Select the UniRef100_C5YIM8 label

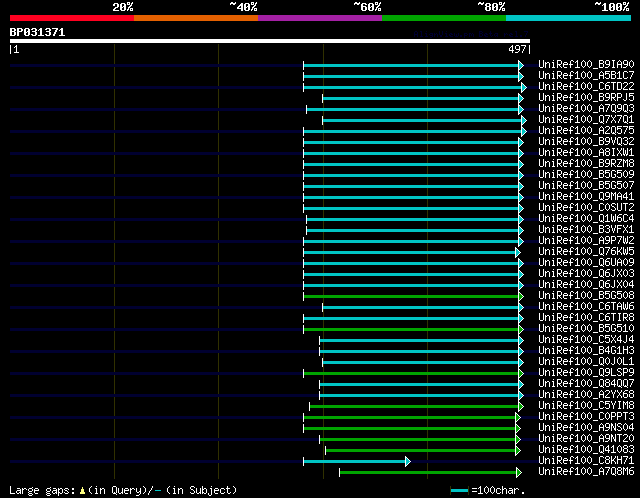586,406
